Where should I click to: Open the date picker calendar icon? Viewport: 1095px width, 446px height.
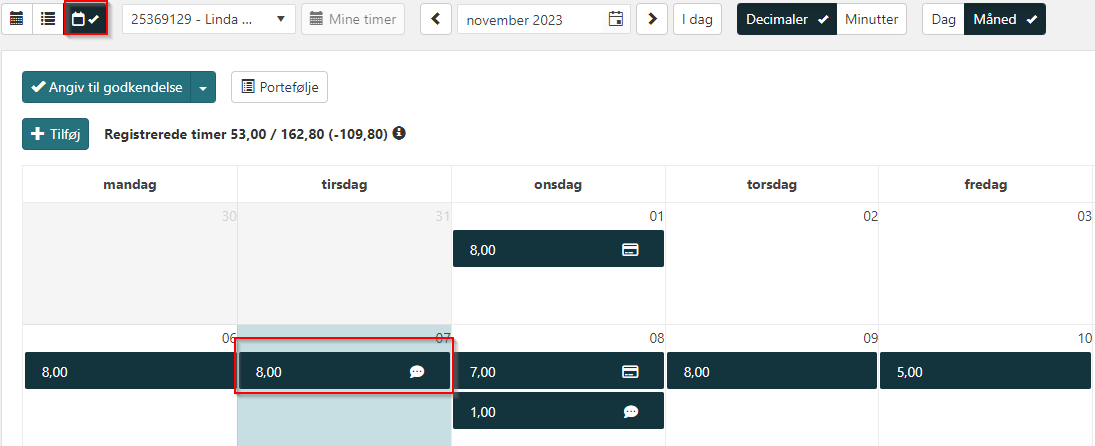616,19
